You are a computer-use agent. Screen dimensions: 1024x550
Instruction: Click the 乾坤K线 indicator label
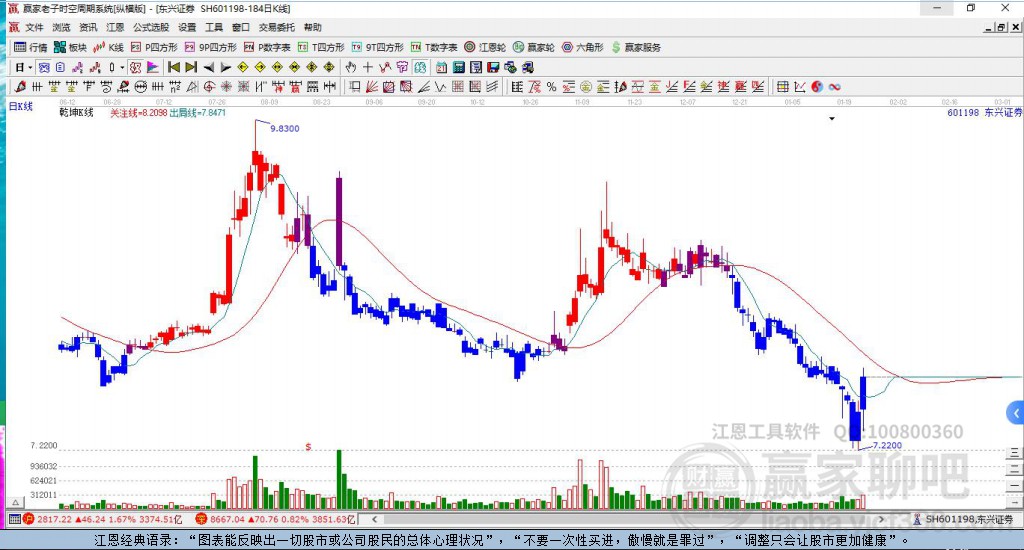click(76, 112)
